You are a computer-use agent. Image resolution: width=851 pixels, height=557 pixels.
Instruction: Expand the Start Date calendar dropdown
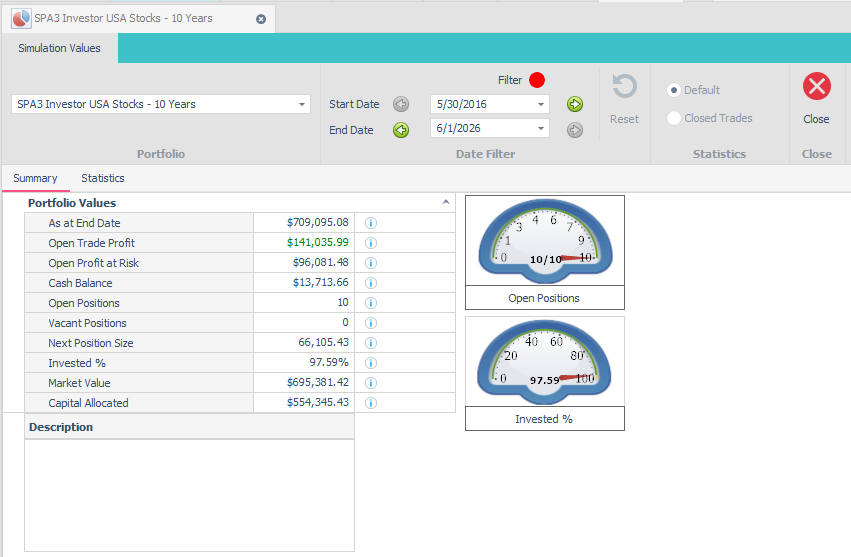click(x=541, y=104)
